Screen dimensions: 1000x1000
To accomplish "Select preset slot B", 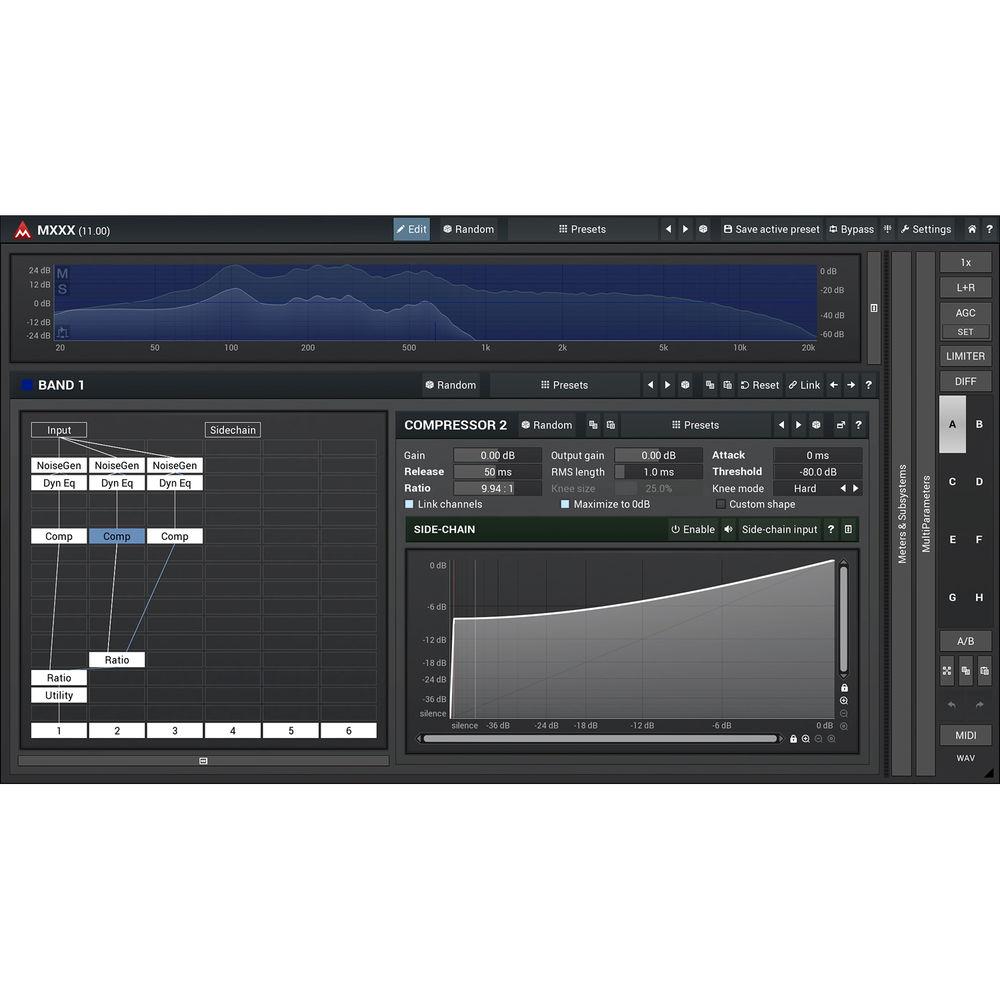I will [979, 424].
